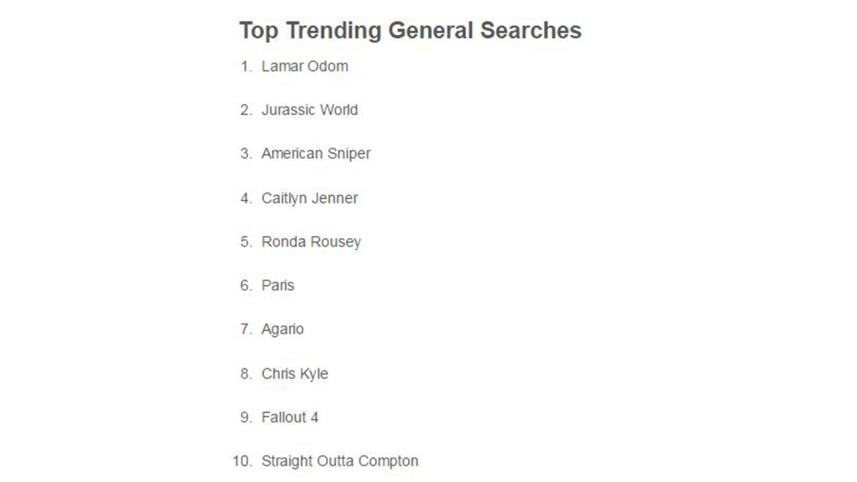Click the Lamar Odom search entry
857x482 pixels.
[304, 66]
